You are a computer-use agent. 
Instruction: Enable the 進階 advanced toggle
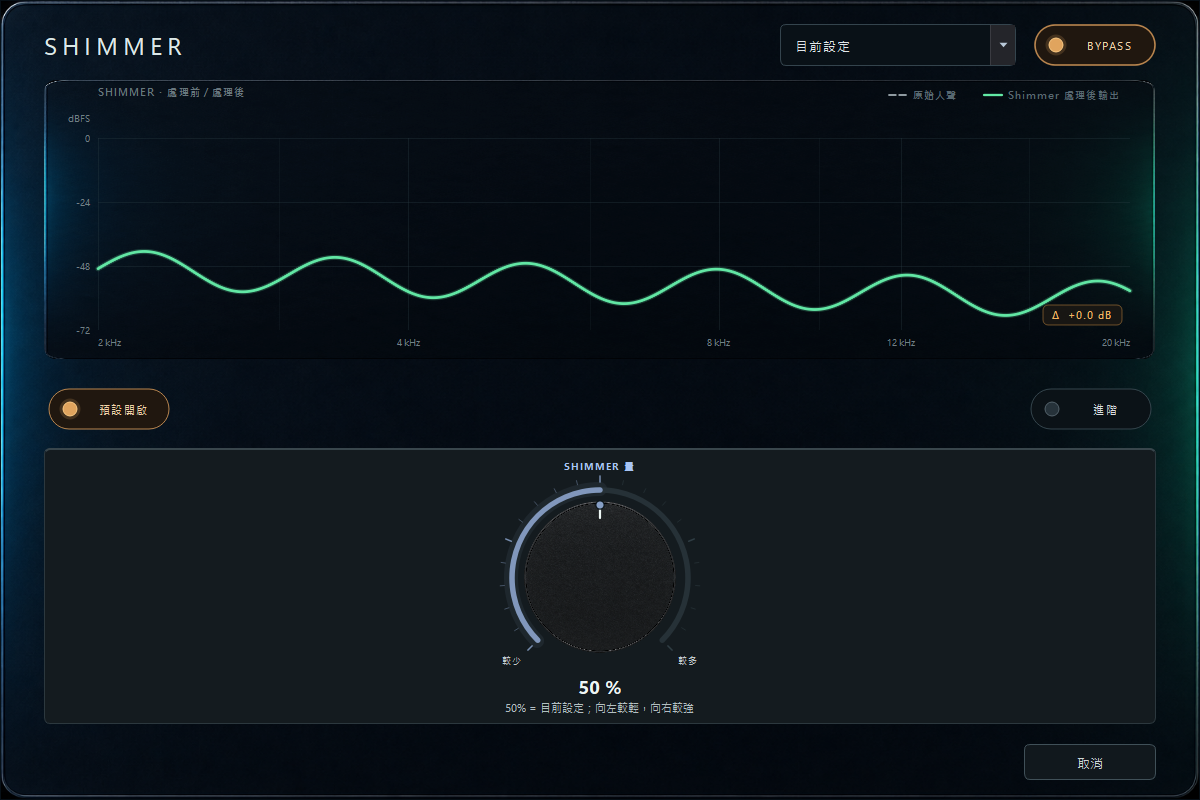point(1091,409)
